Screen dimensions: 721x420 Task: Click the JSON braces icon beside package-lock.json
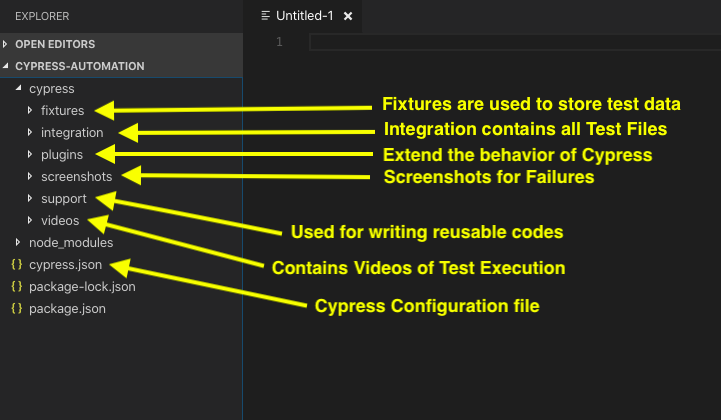(x=17, y=286)
